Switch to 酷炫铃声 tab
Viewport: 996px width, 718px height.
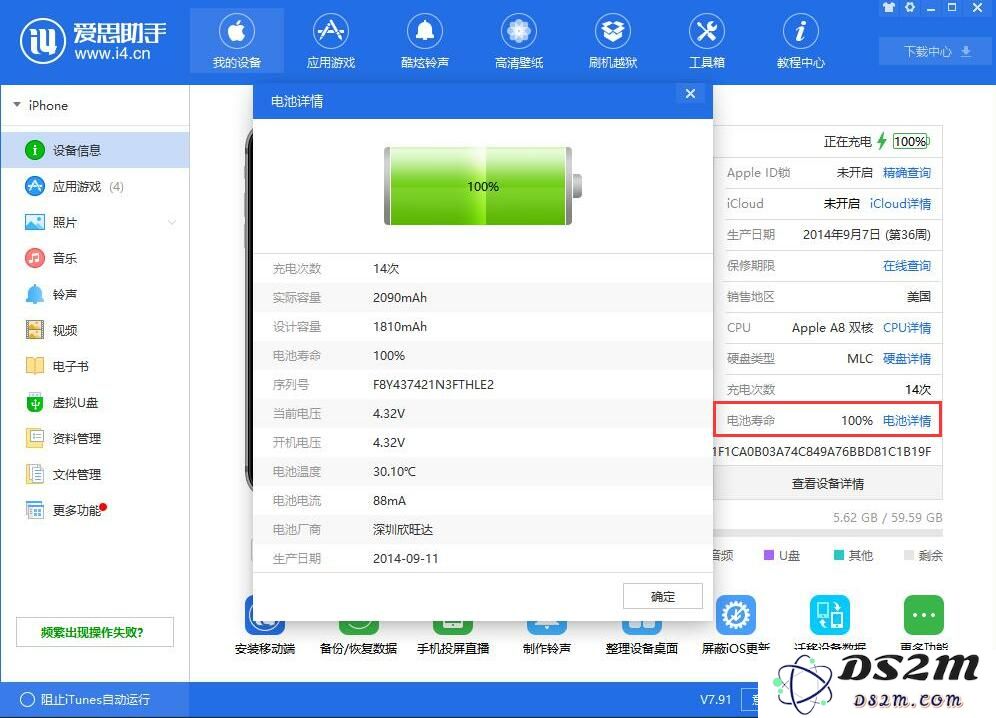coord(425,42)
